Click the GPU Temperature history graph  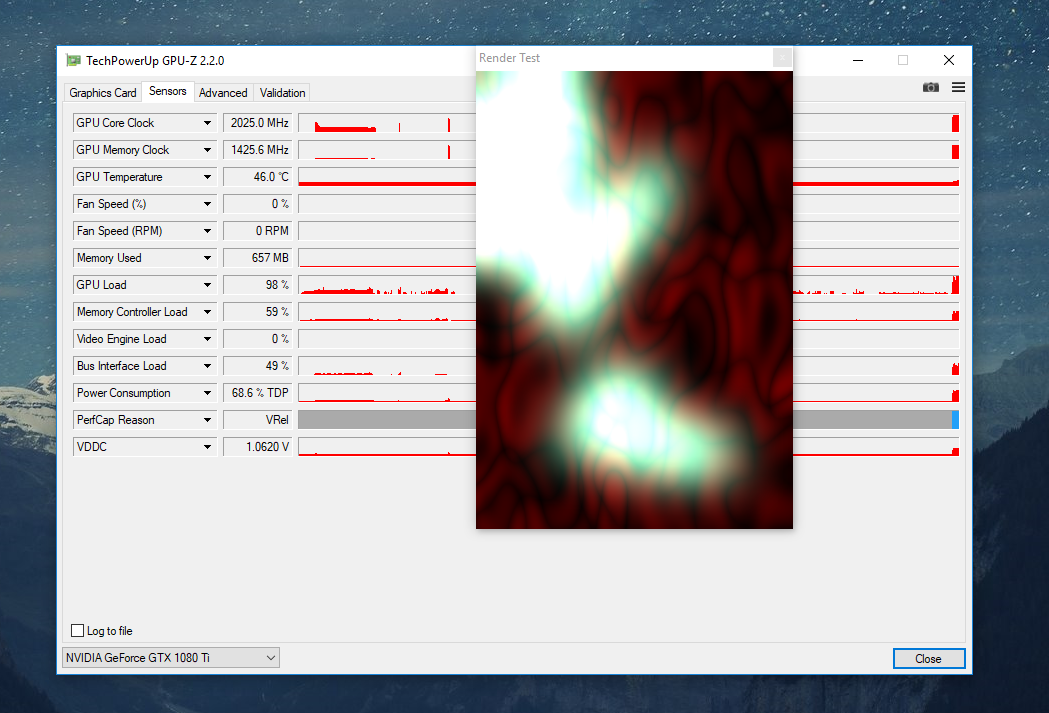(387, 177)
